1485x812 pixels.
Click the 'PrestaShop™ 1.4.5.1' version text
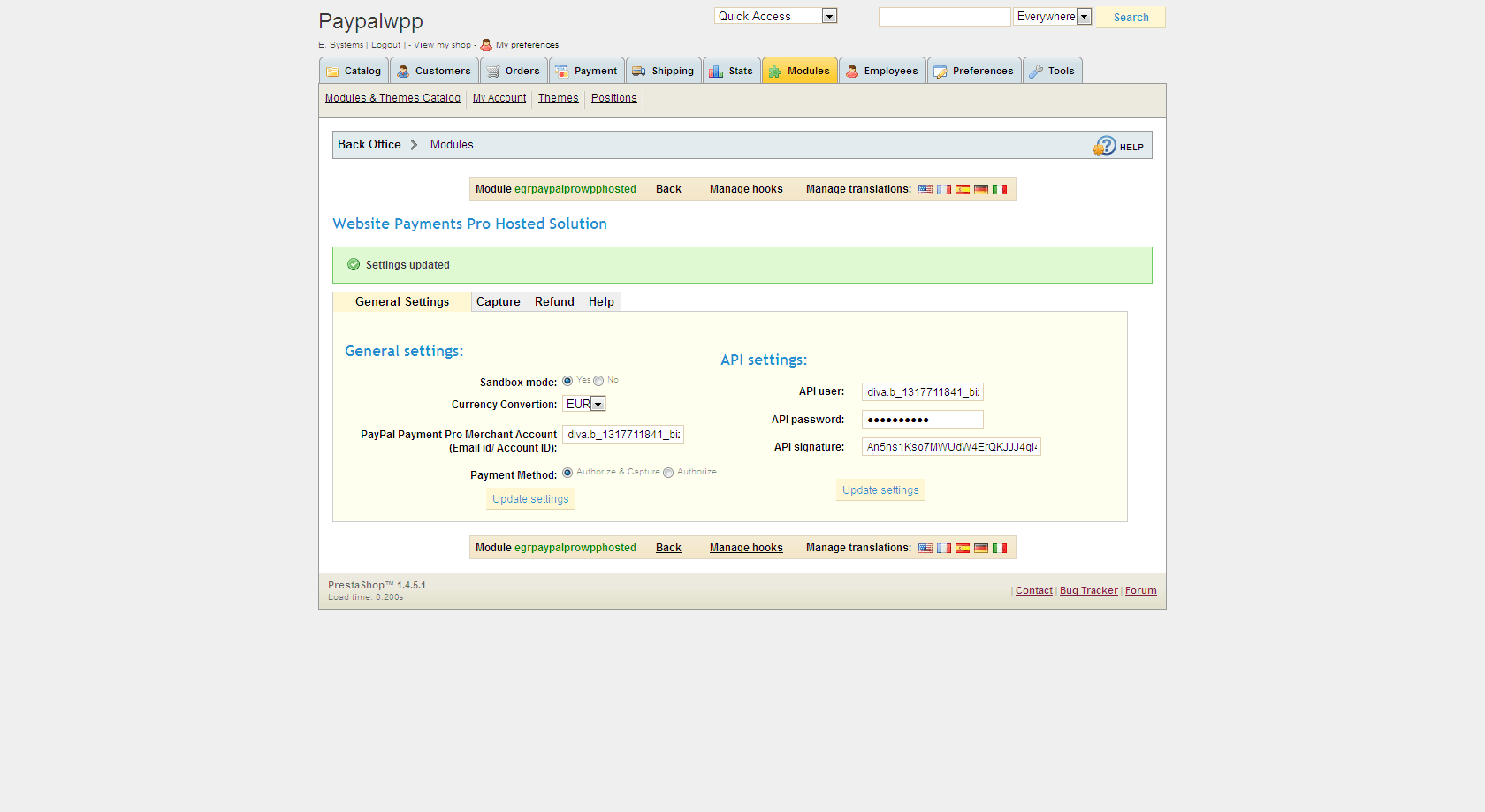click(x=377, y=585)
